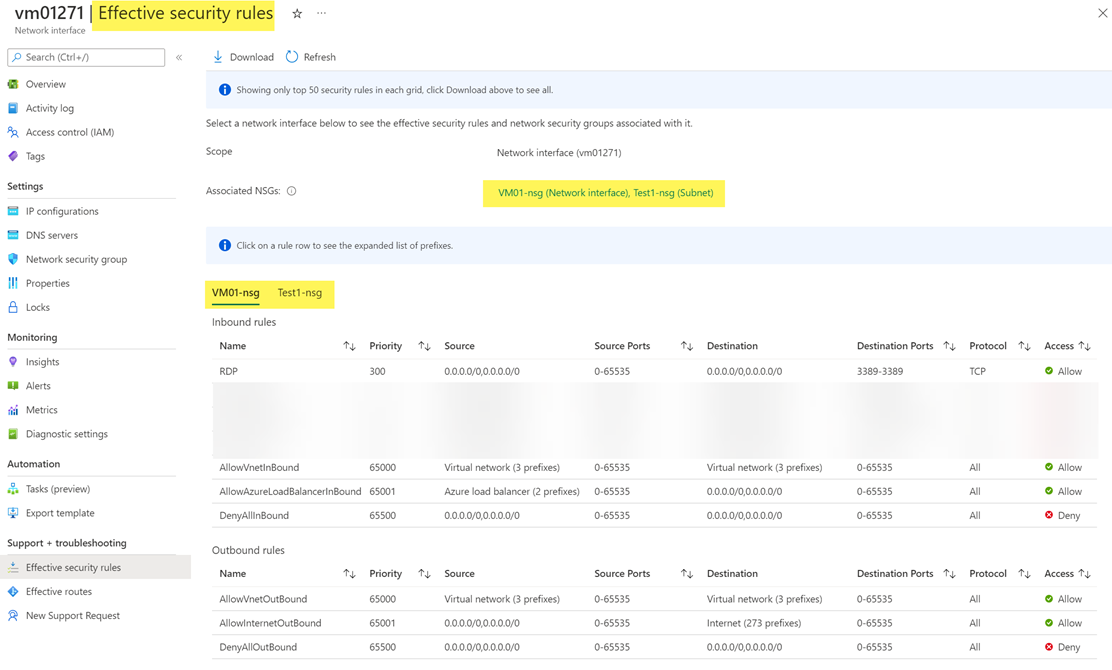Sort inbound rules by Name arrows

[350, 346]
